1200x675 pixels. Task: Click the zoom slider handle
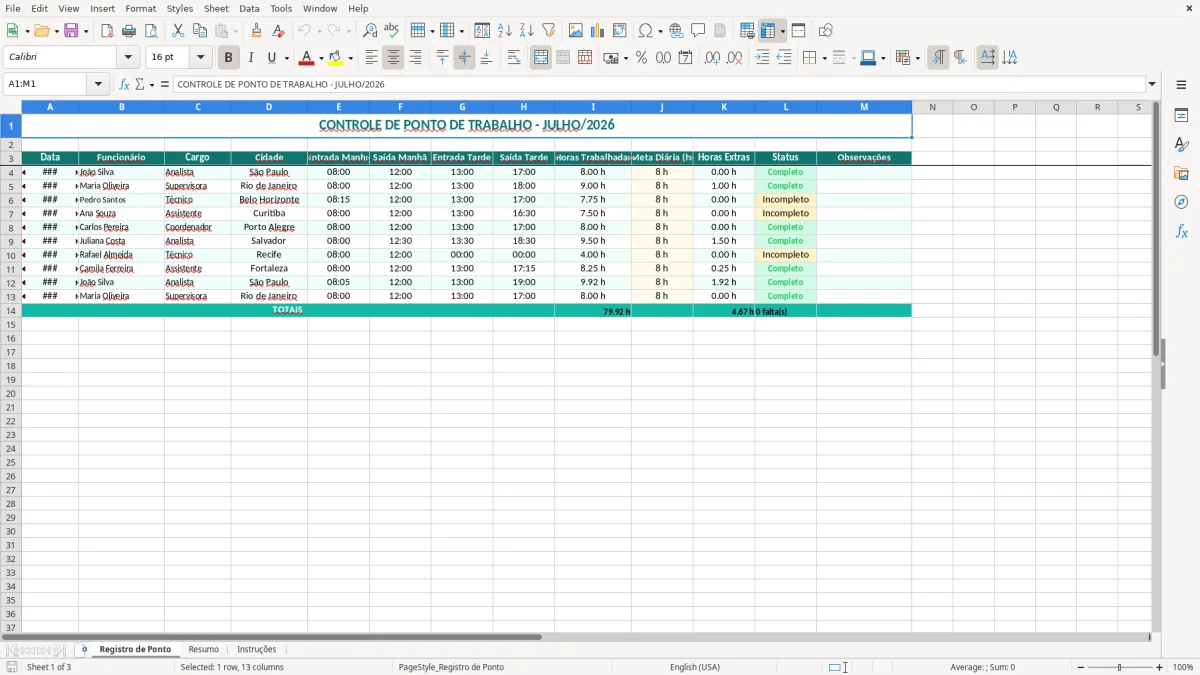click(x=1120, y=667)
